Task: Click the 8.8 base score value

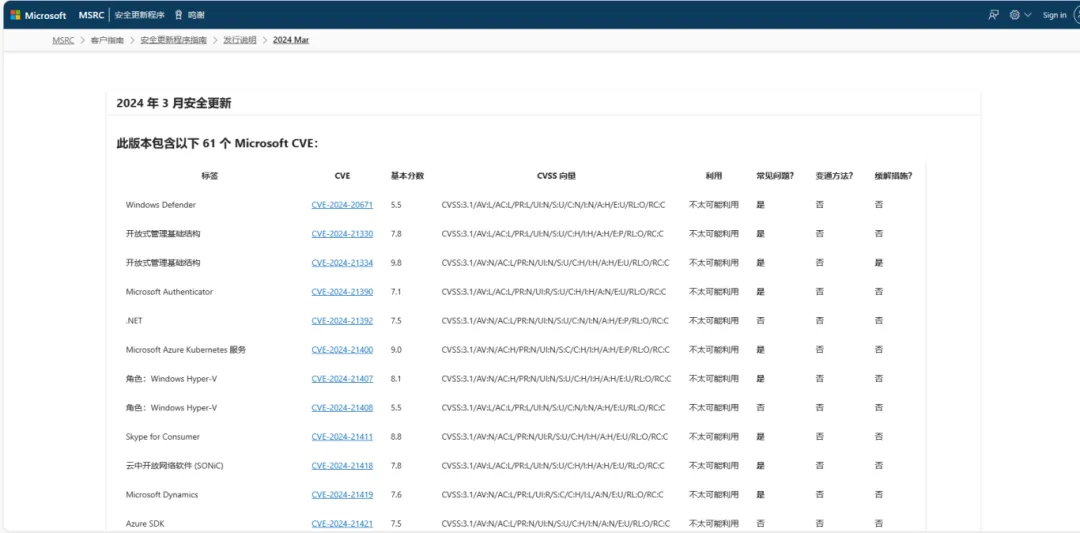Action: pyautogui.click(x=396, y=437)
